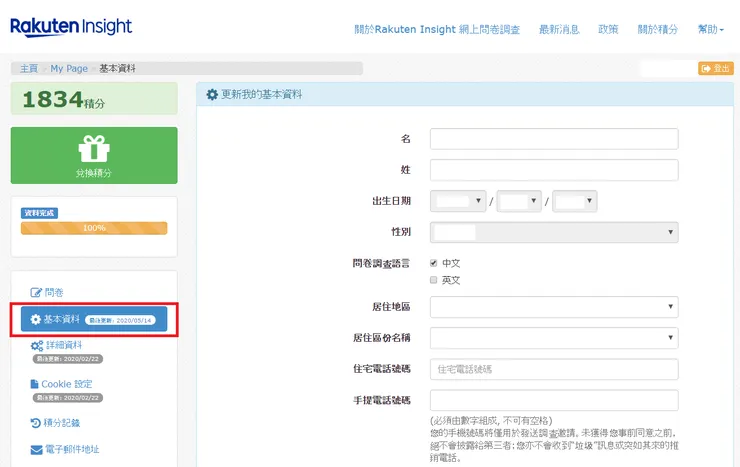This screenshot has height=467, width=740.
Task: Open the second 出生日期 dropdown
Action: pos(519,201)
